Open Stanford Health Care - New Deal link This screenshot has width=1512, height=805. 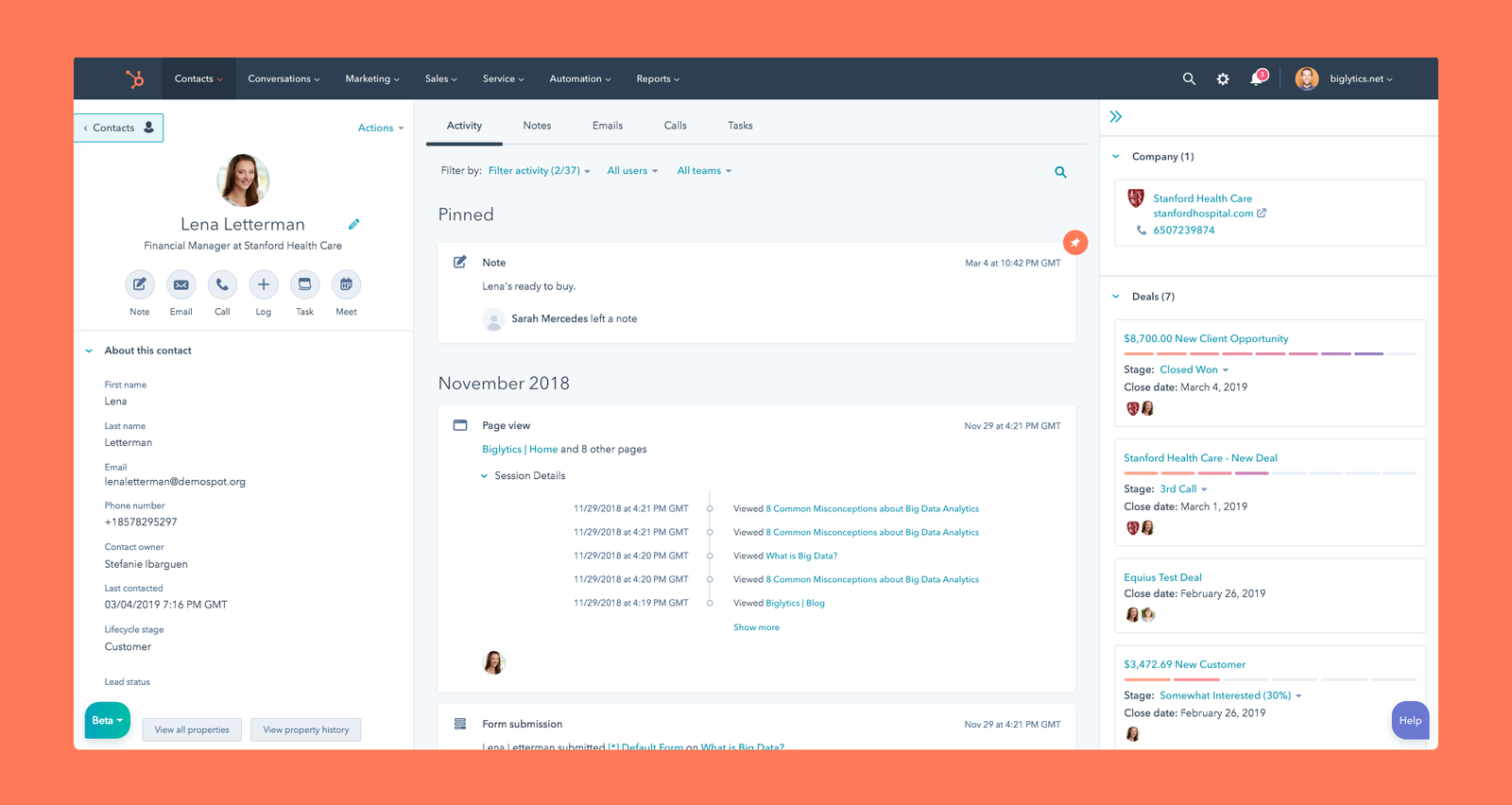[x=1200, y=458]
